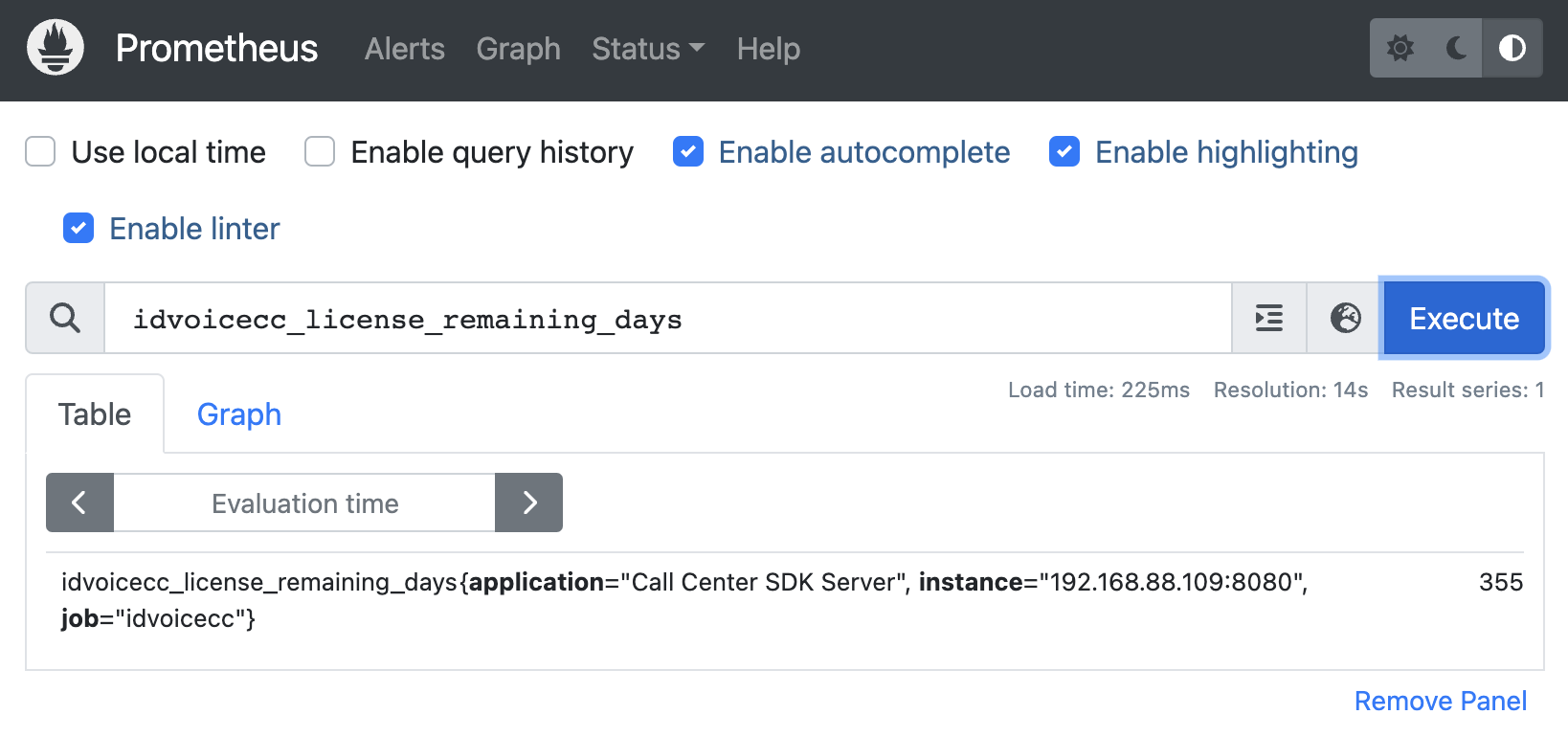Switch to light theme sun icon
This screenshot has height=737, width=1568.
pos(1400,48)
